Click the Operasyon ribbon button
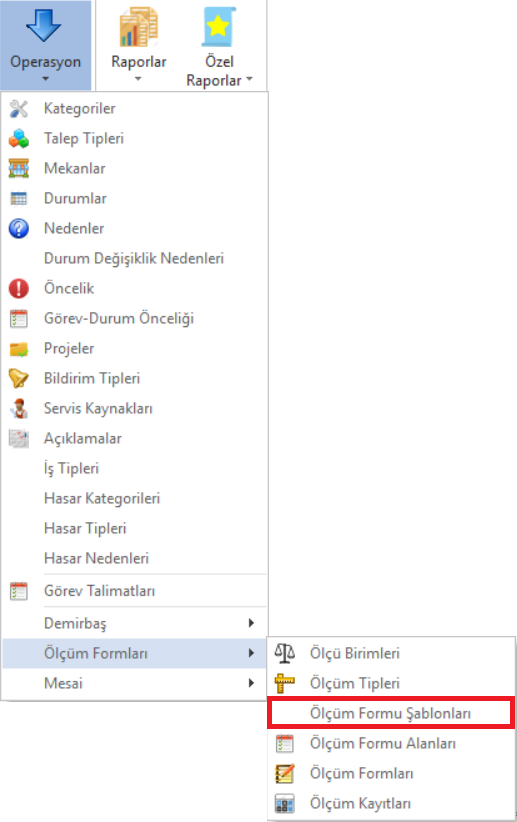Viewport: 517px width, 822px height. (46, 46)
